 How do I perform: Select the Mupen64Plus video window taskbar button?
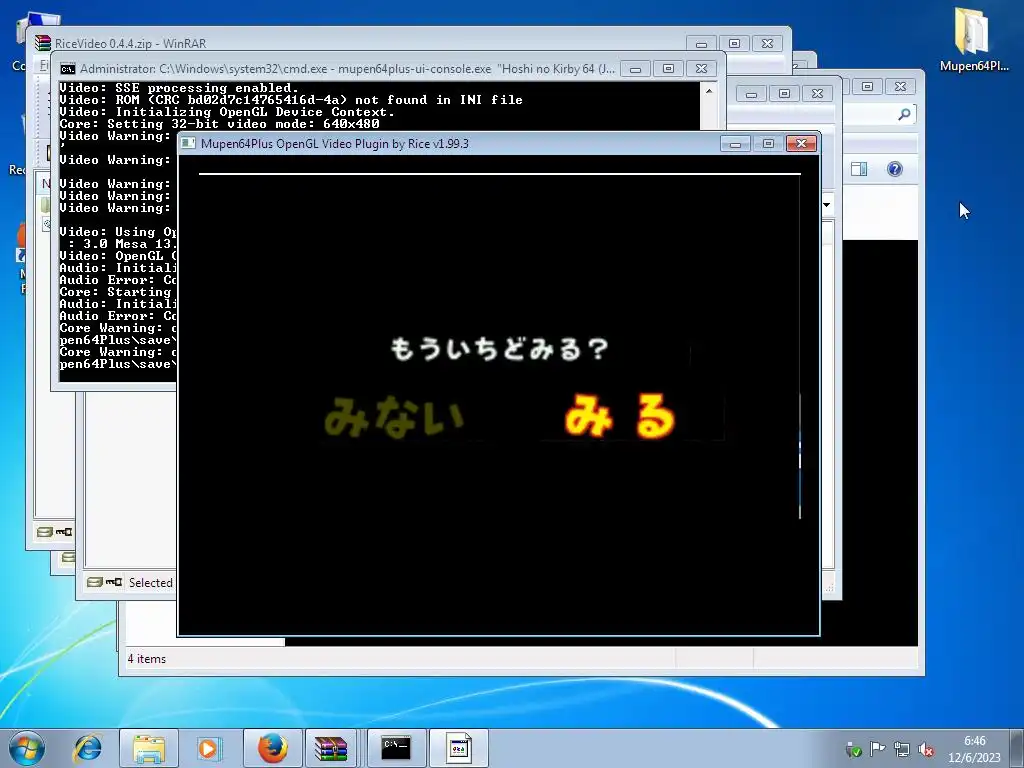tap(458, 748)
